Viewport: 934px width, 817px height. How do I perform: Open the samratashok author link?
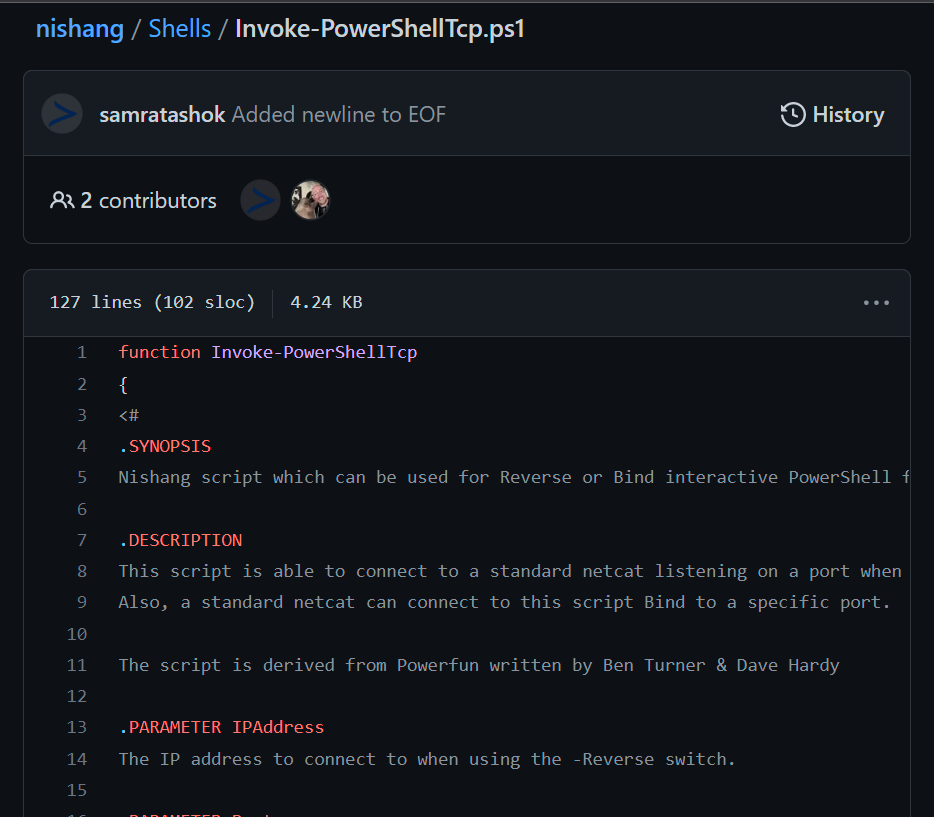(162, 114)
